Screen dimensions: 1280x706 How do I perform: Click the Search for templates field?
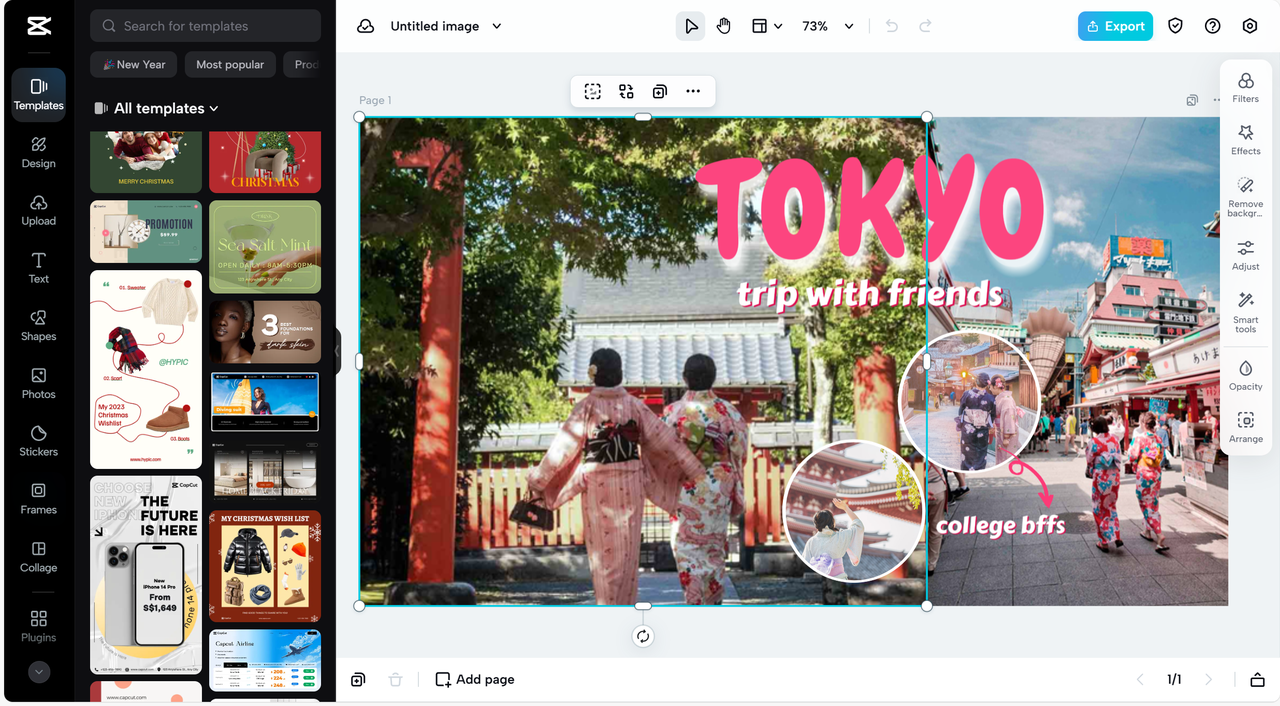pos(205,26)
